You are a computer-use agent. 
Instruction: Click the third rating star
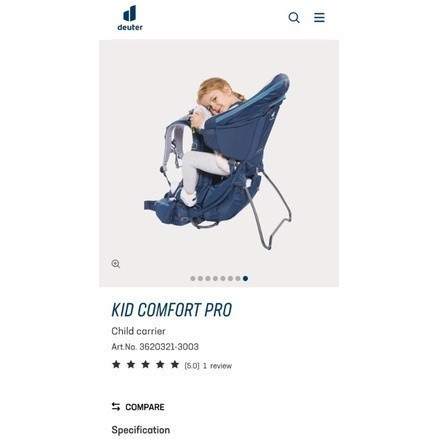(x=145, y=364)
